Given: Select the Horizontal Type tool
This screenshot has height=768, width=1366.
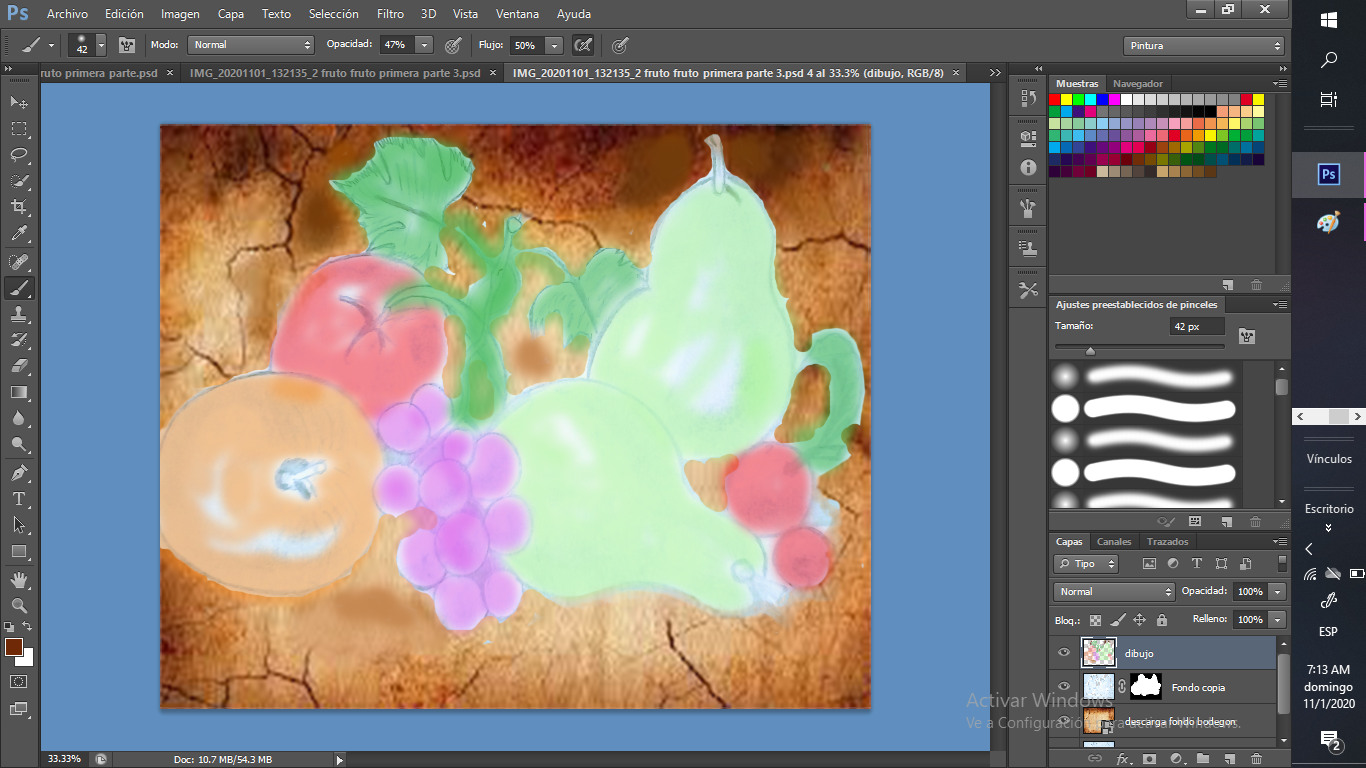Looking at the screenshot, I should (19, 498).
